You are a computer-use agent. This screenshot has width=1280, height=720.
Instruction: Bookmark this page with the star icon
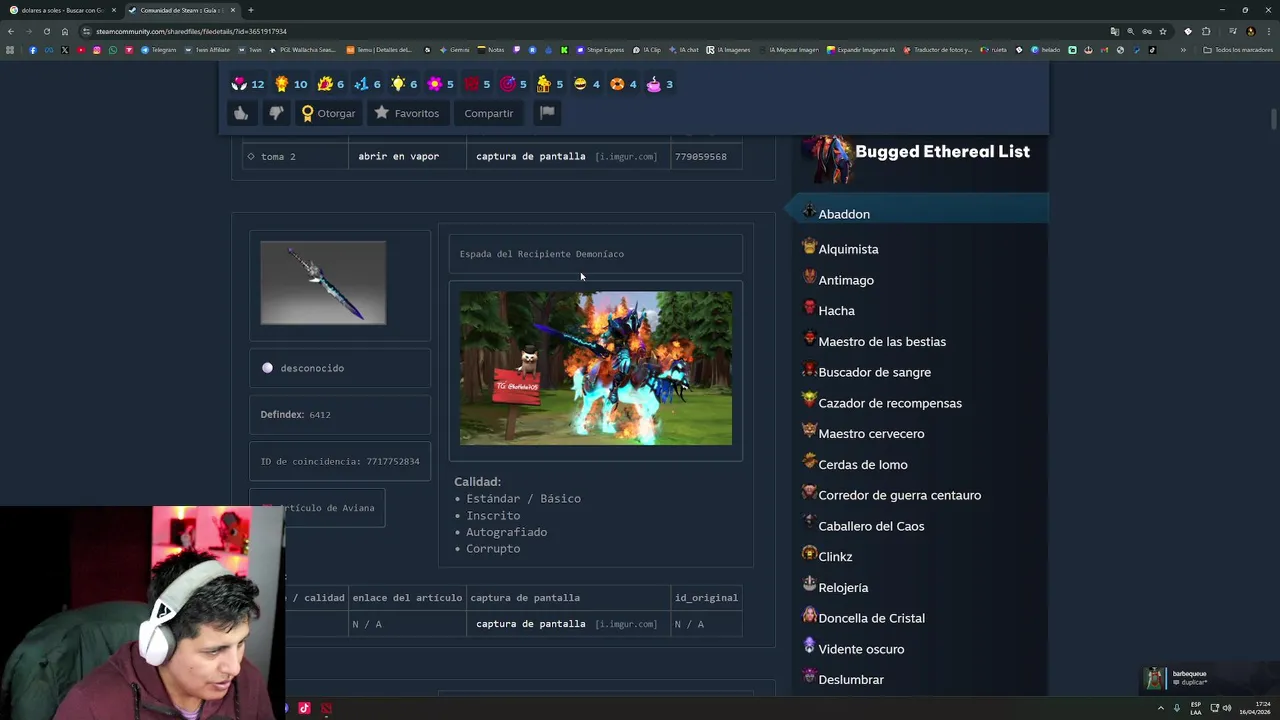click(1162, 31)
